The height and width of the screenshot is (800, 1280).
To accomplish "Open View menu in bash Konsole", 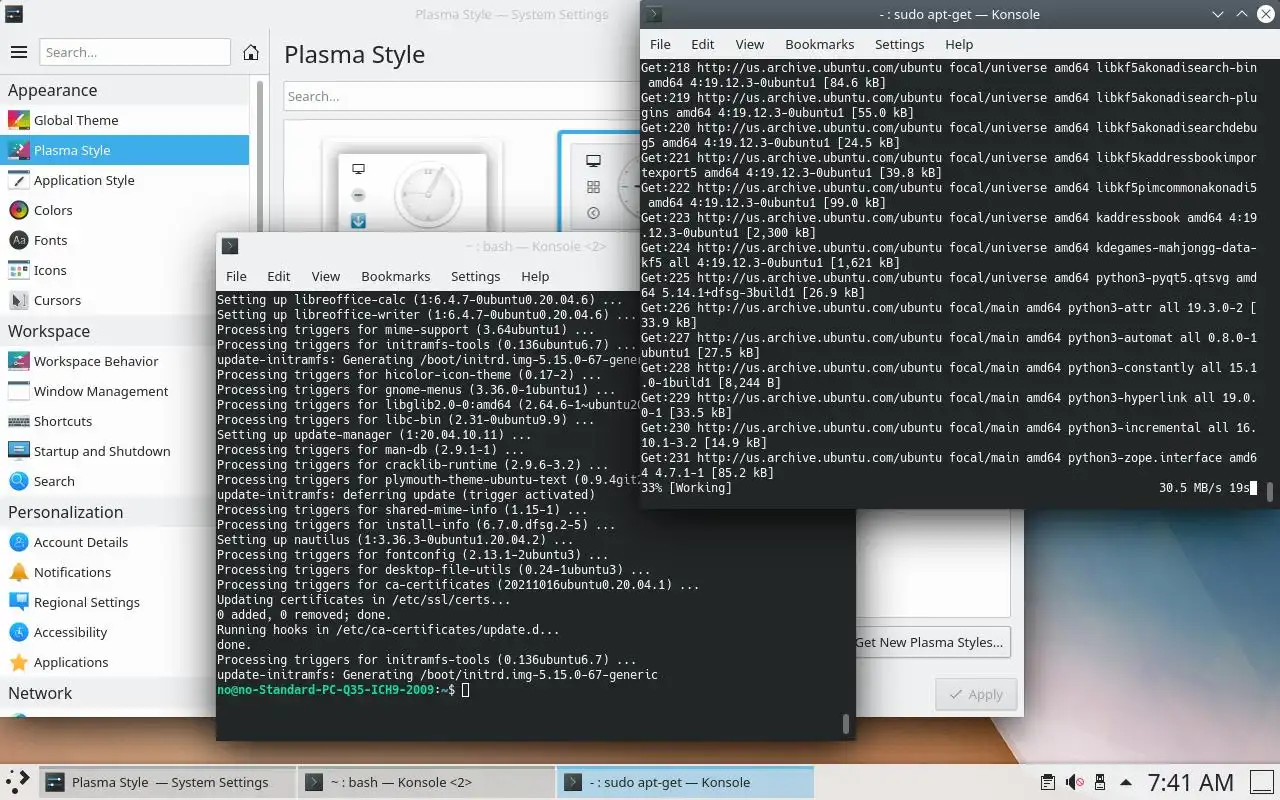I will click(326, 276).
